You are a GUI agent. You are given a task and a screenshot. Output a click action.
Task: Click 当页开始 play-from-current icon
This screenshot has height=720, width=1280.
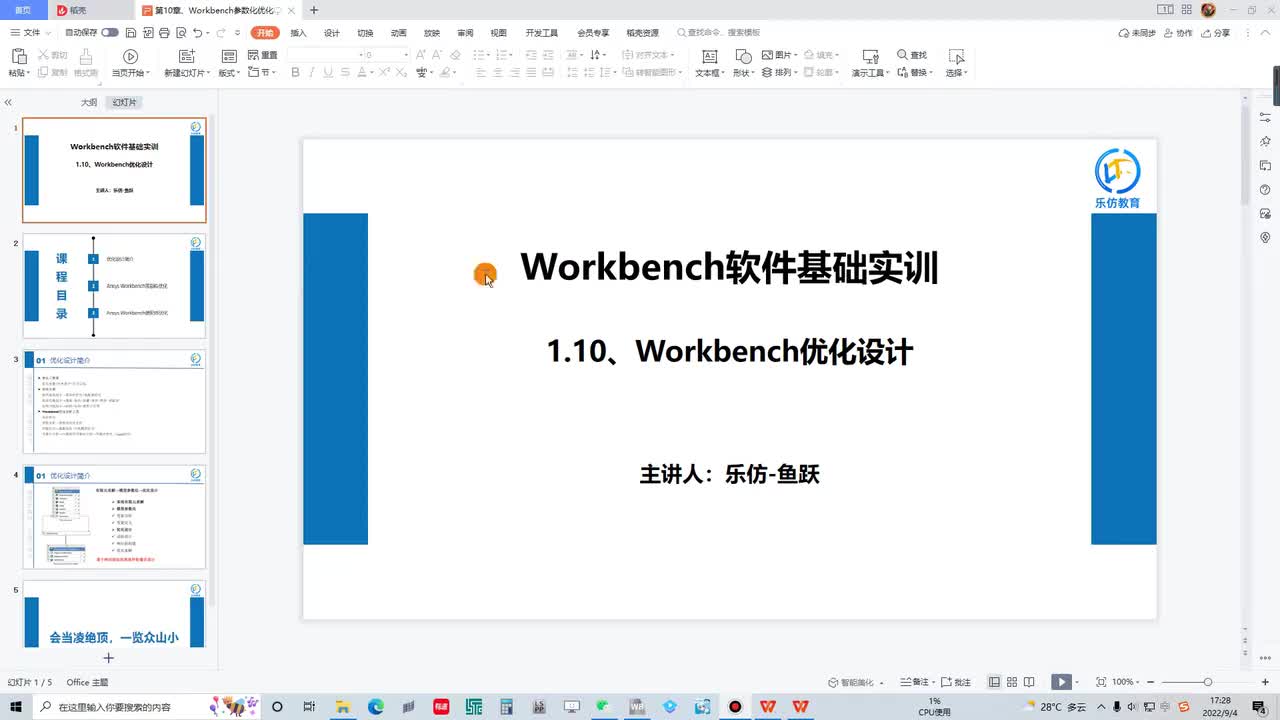point(130,57)
